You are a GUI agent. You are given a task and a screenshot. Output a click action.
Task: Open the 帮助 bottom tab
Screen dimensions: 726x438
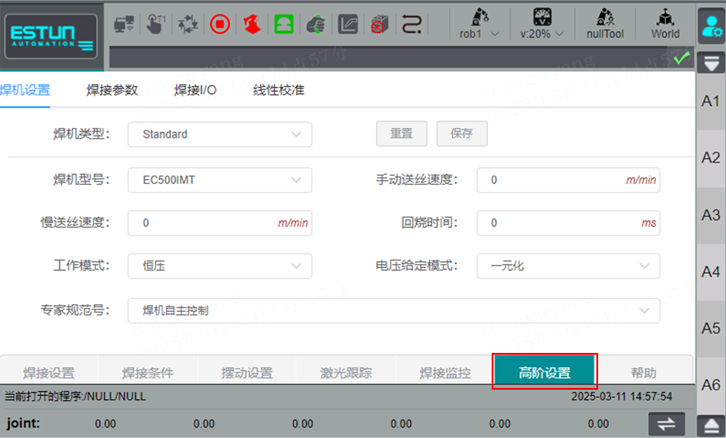644,372
